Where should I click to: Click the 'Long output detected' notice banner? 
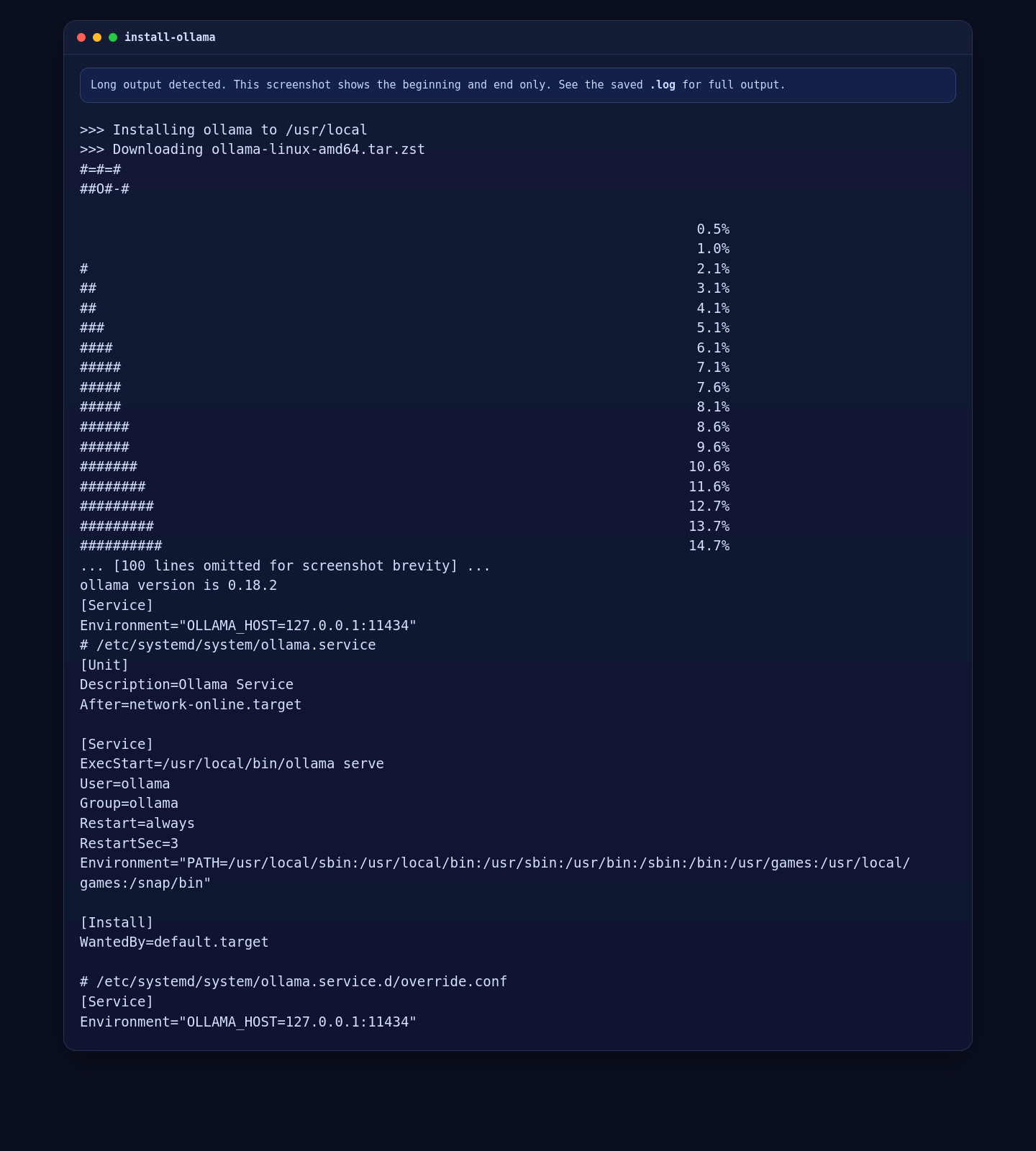click(518, 85)
